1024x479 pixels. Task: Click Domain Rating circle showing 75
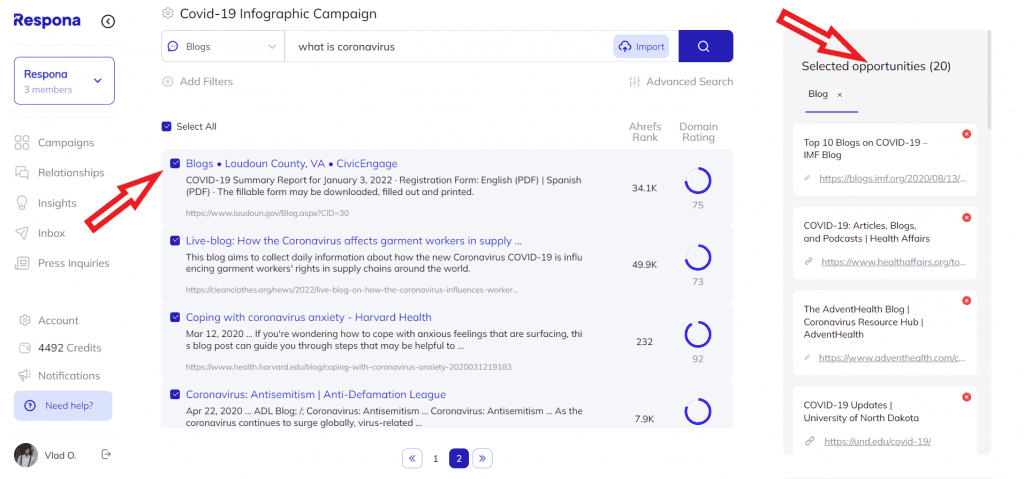coord(697,180)
